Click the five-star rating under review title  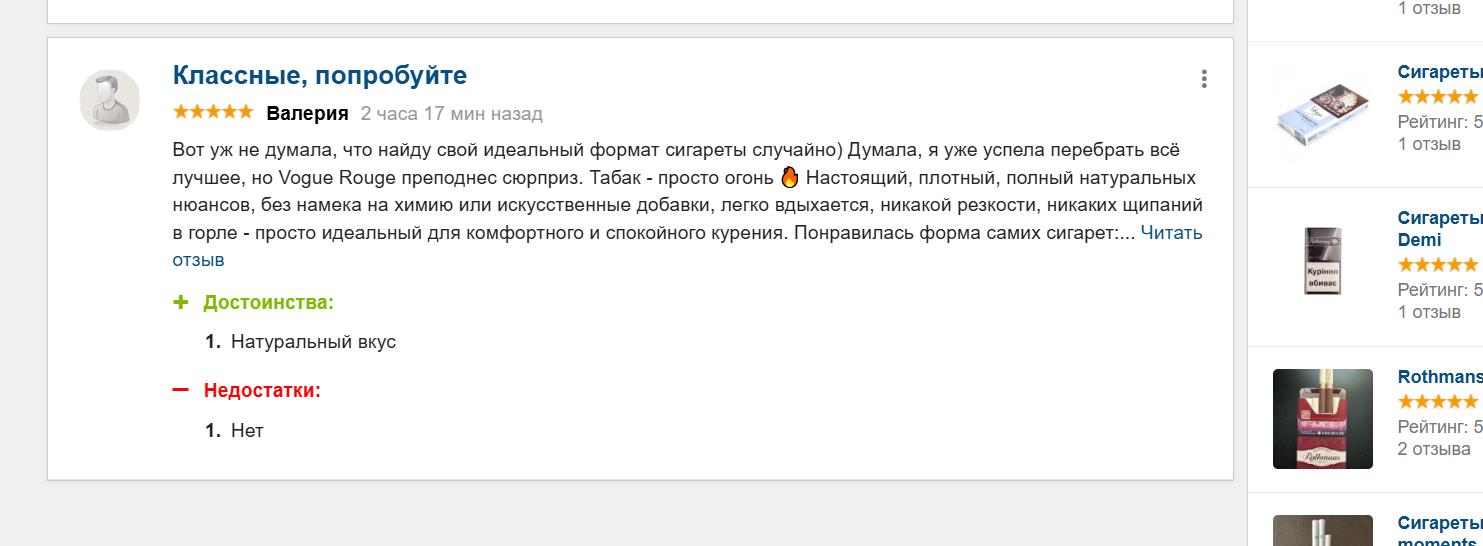click(x=213, y=112)
